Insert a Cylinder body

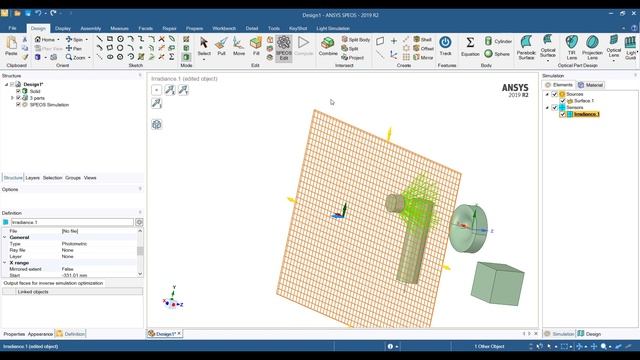click(498, 41)
